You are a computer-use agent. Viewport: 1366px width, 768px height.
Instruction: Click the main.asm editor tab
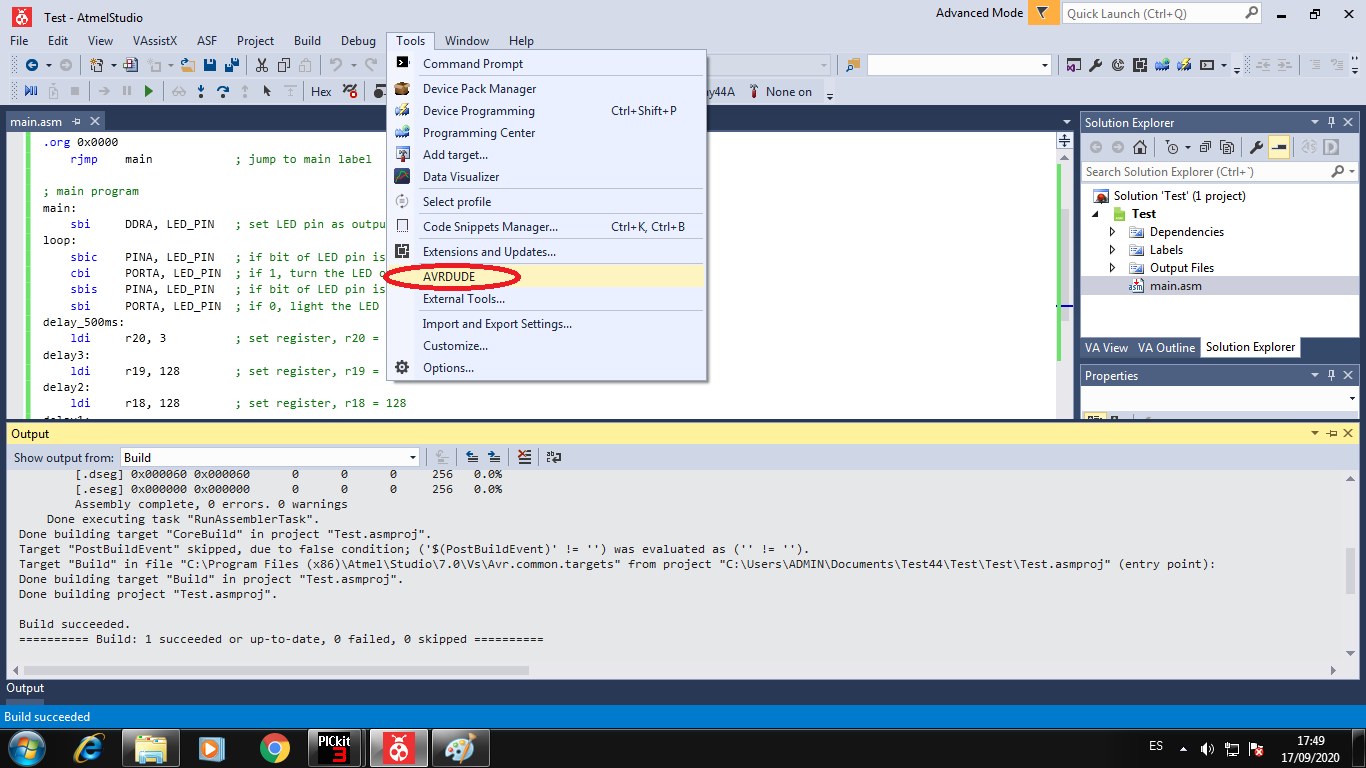pos(36,122)
